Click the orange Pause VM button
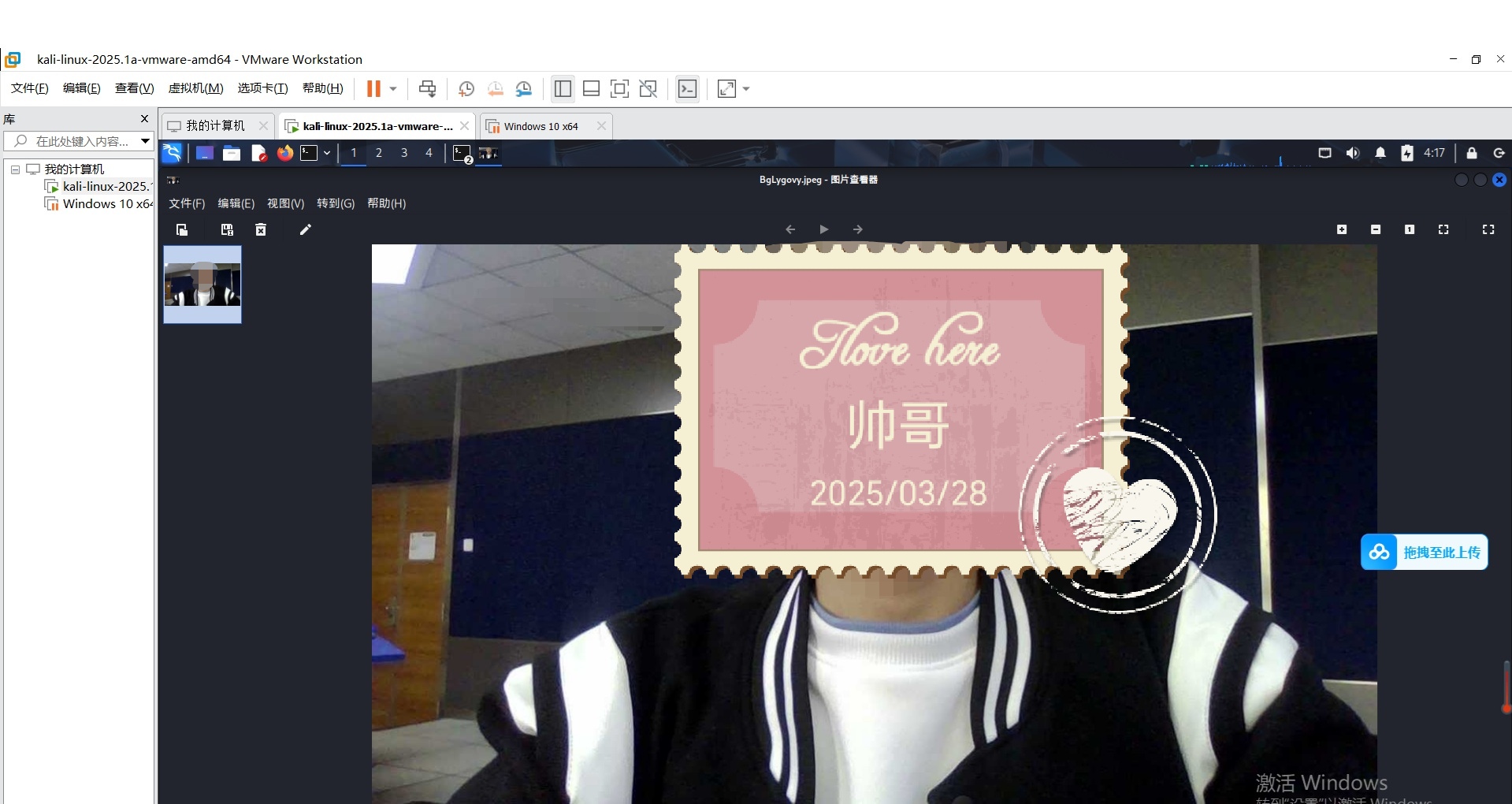Screen dimensions: 1512x804 click(373, 89)
